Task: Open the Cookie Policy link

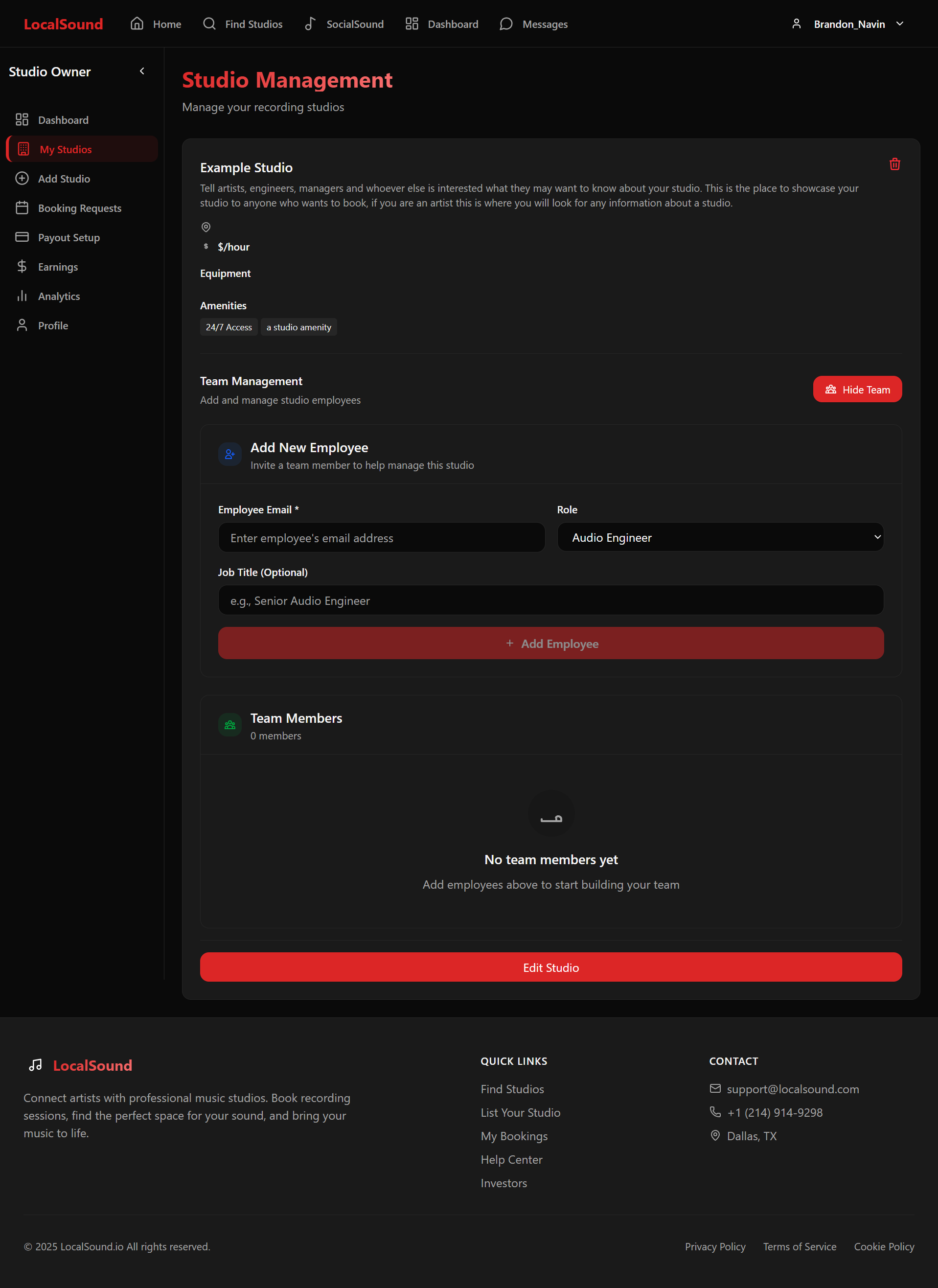Action: [x=884, y=1246]
